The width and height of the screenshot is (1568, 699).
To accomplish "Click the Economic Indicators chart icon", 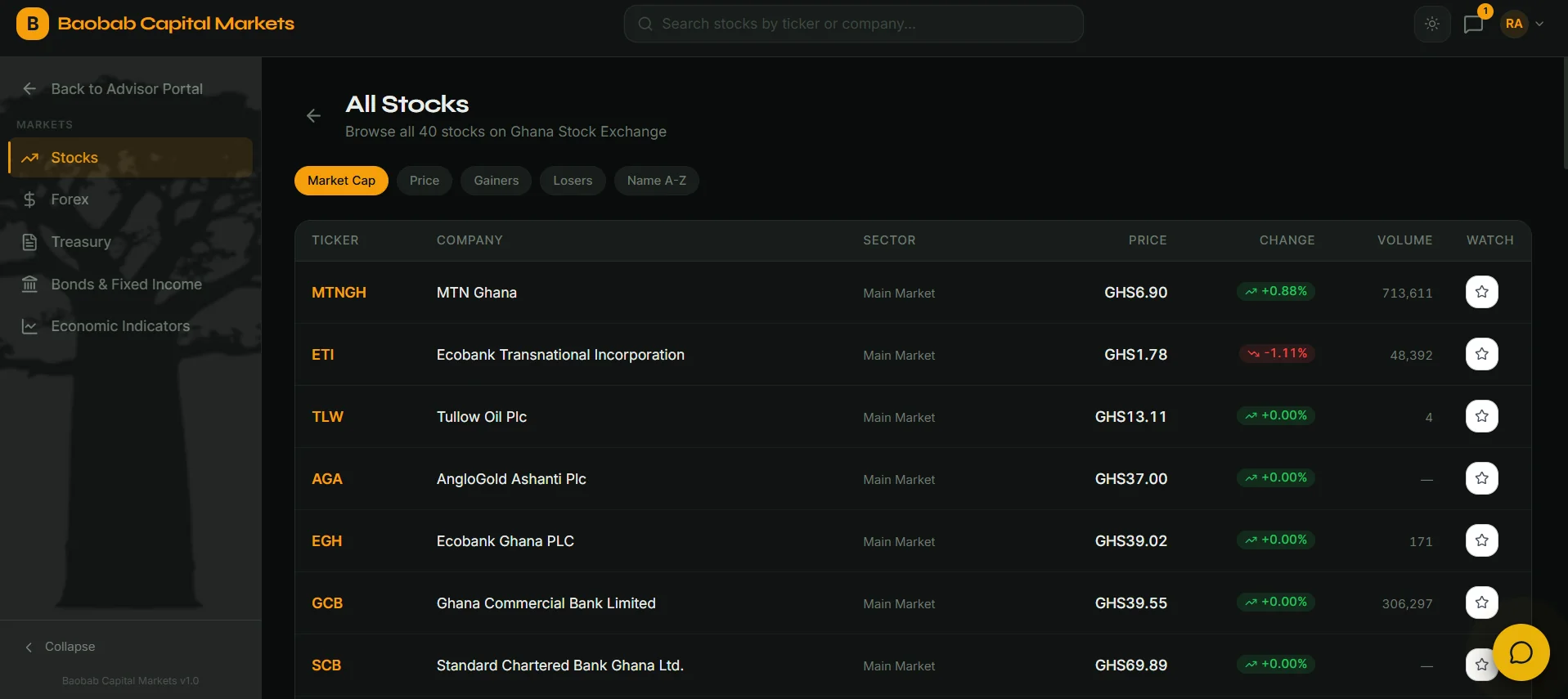I will point(30,326).
